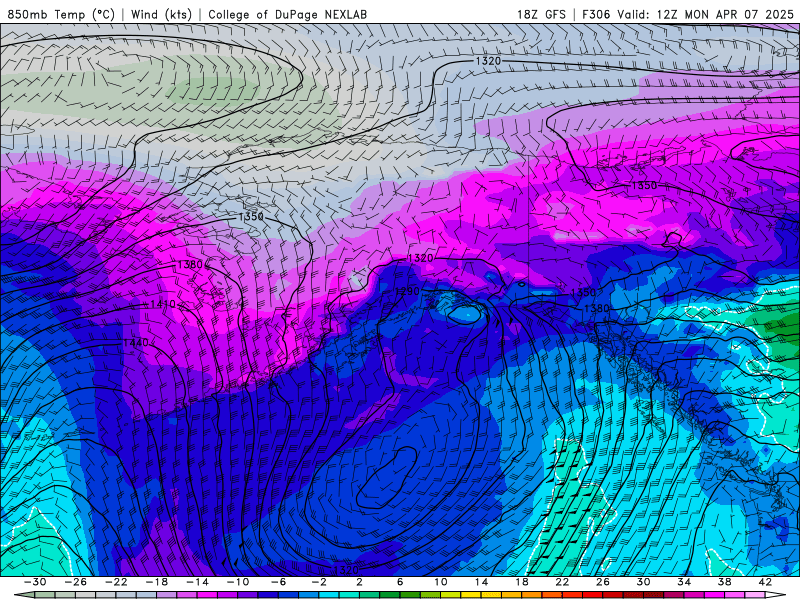
Task: Click the 'F306' forecast hour text
Action: (596, 14)
